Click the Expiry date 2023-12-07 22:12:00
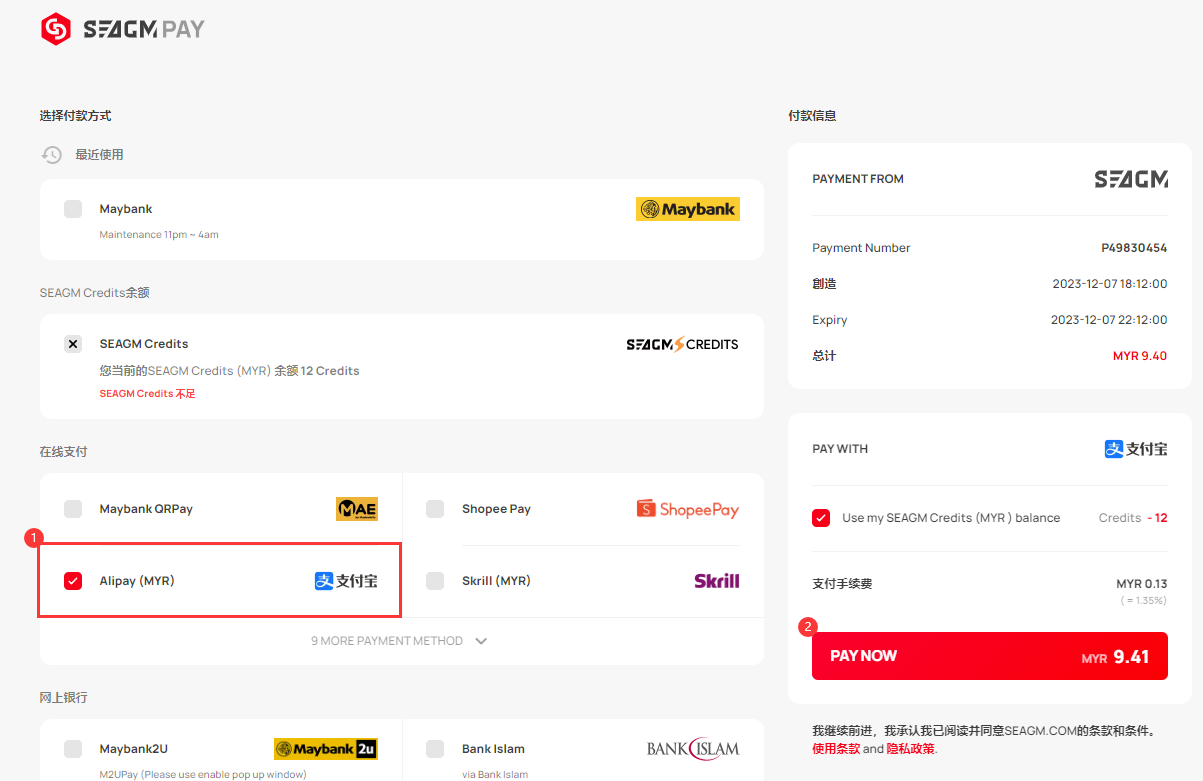The width and height of the screenshot is (1203, 781). [x=1109, y=320]
